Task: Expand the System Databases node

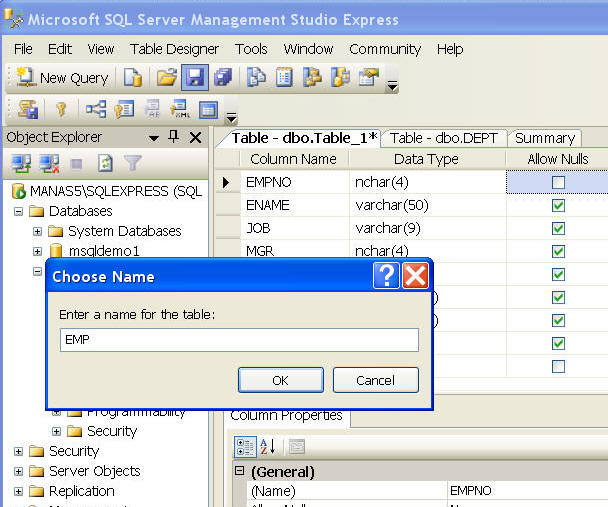Action: coord(37,231)
